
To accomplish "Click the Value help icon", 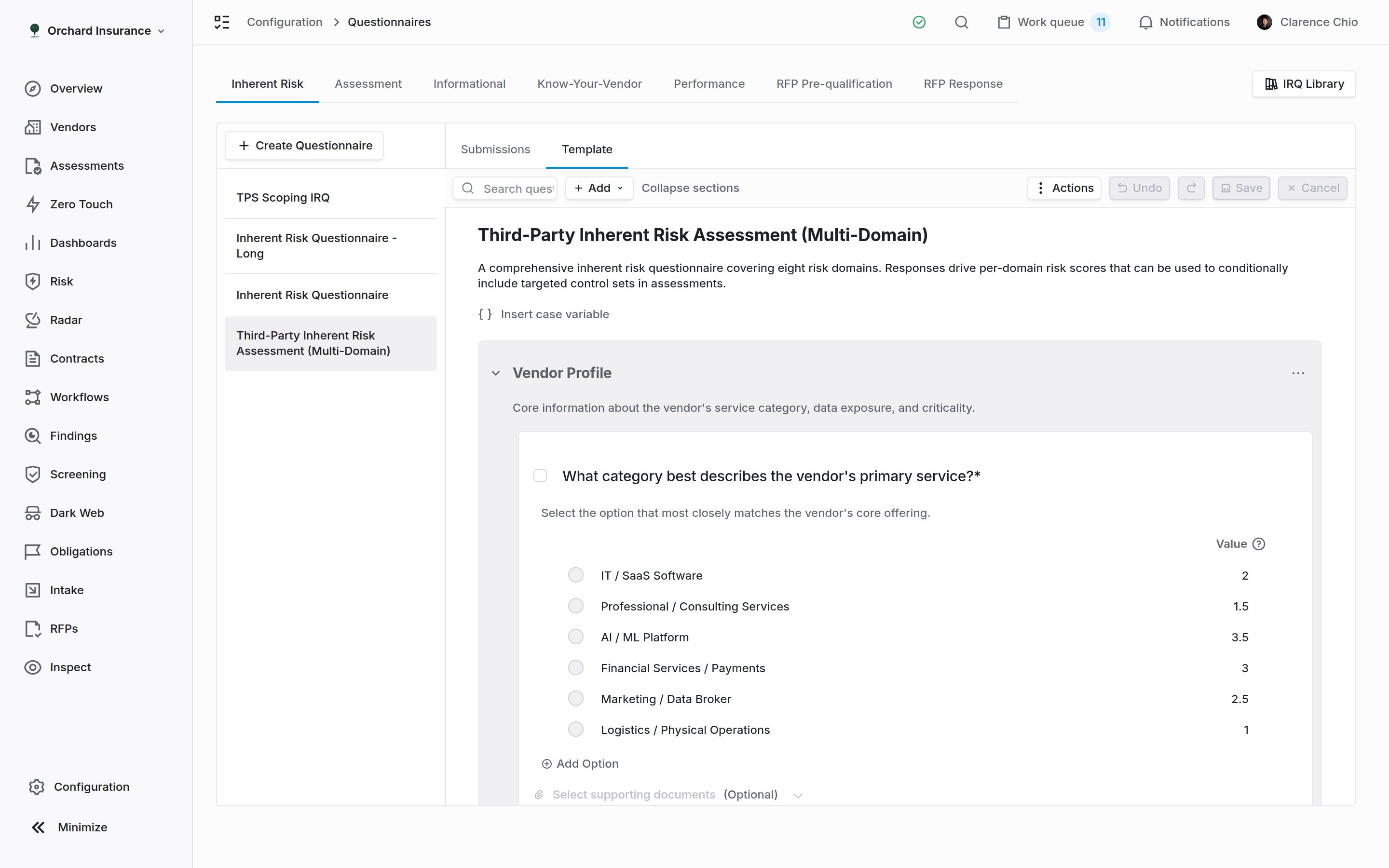I will 1259,543.
